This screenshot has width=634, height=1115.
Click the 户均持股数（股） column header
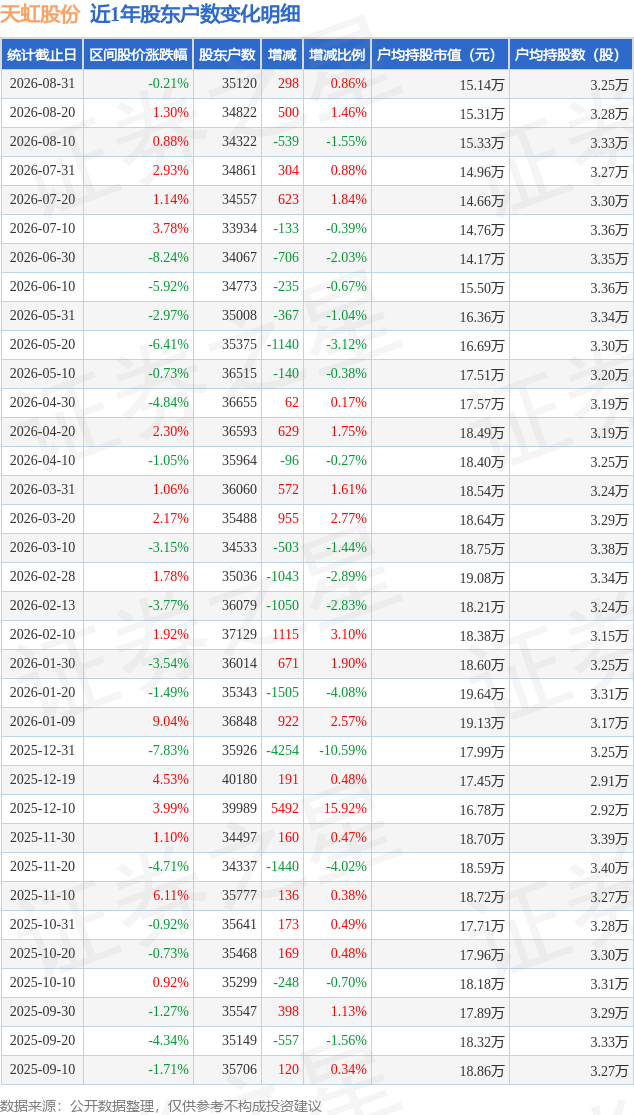click(571, 55)
